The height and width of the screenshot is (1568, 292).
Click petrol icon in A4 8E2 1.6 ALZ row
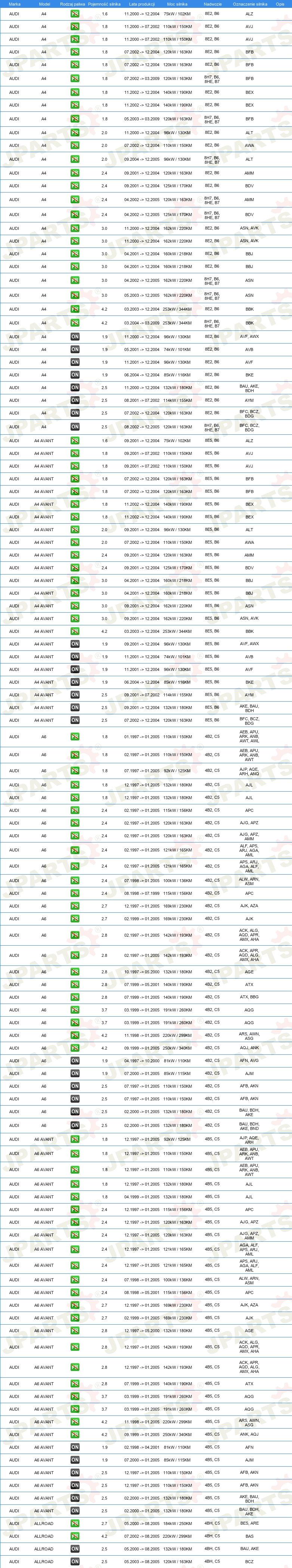tap(75, 13)
